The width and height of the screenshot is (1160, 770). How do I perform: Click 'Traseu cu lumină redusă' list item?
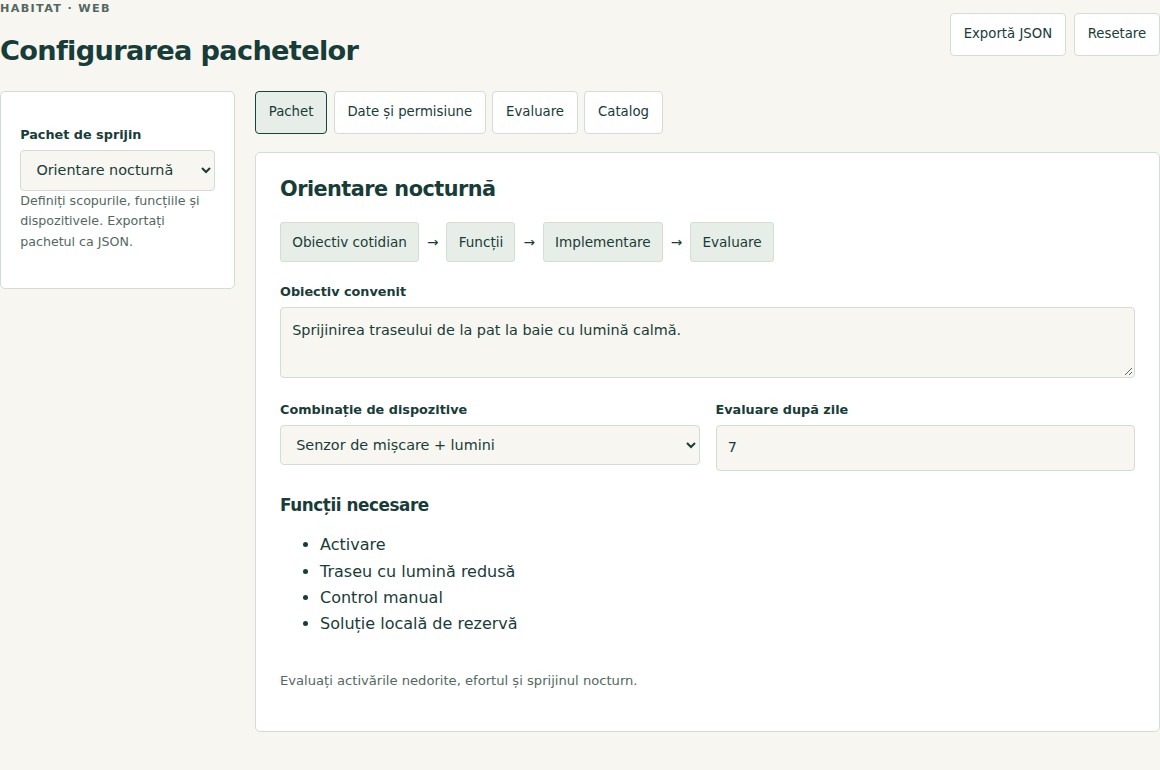[x=417, y=572]
